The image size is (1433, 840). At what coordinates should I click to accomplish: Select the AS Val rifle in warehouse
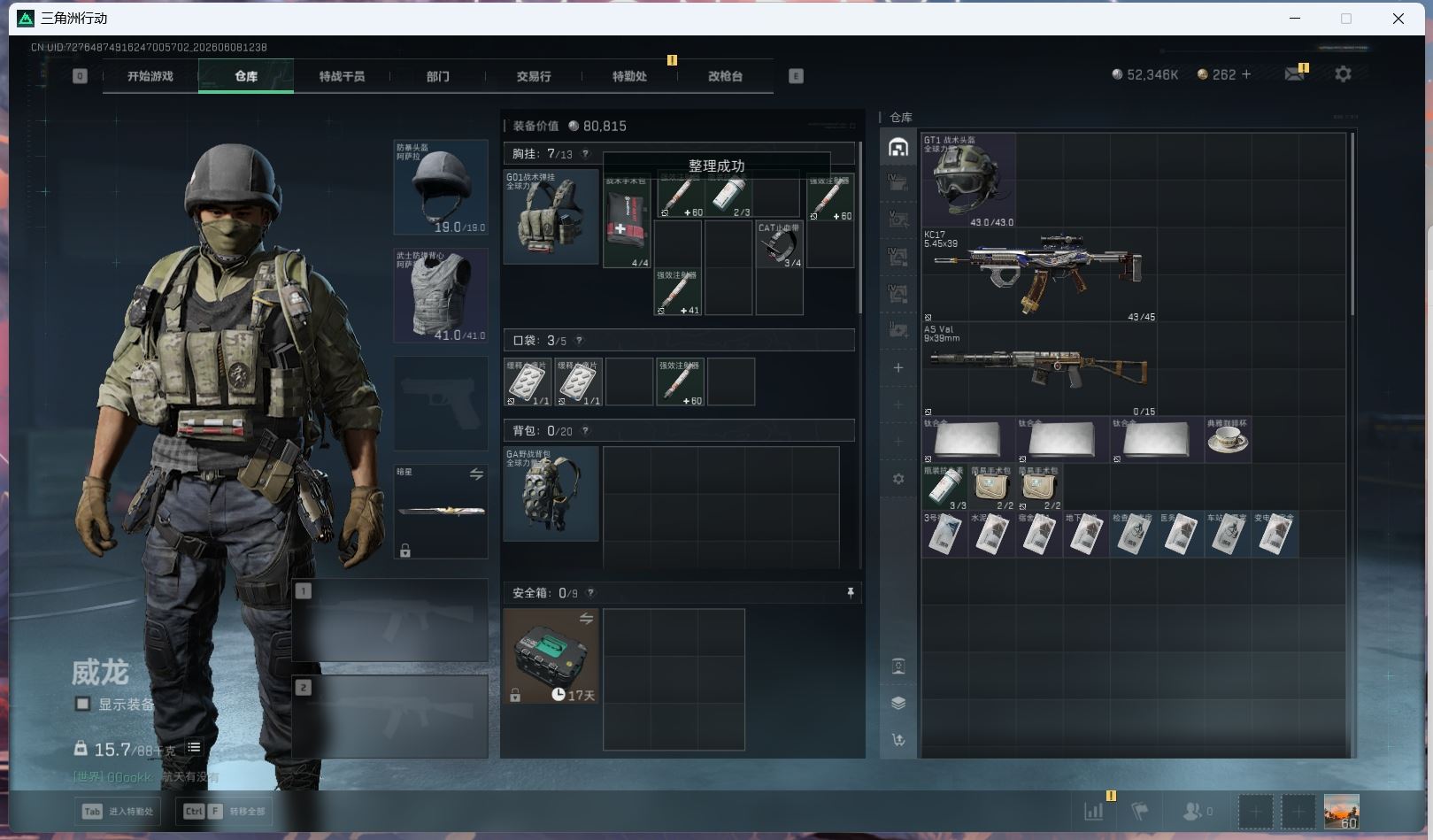[x=1039, y=369]
